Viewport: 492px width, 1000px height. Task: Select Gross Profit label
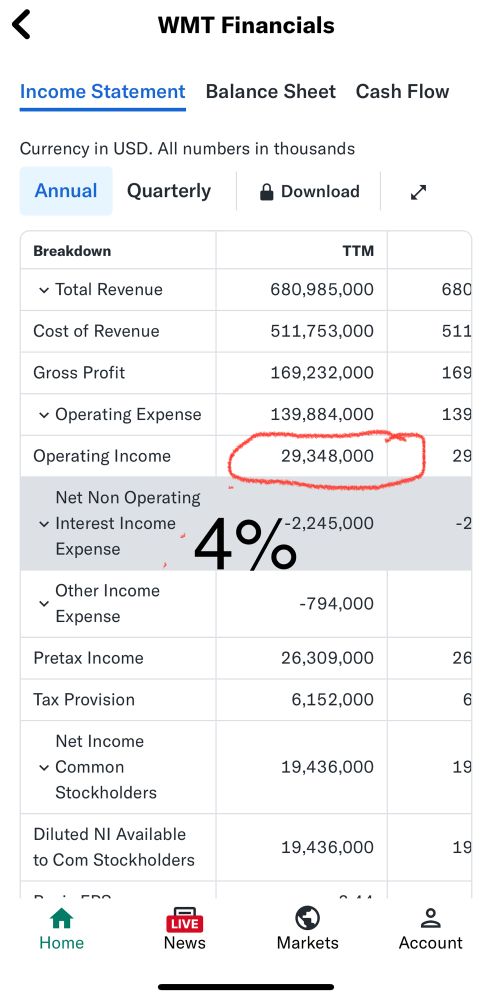pos(79,372)
